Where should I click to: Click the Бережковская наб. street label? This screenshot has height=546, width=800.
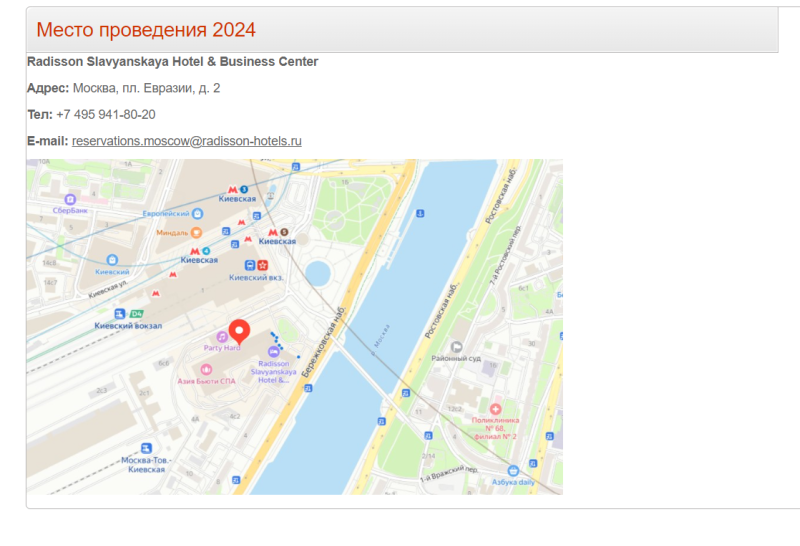(x=323, y=342)
